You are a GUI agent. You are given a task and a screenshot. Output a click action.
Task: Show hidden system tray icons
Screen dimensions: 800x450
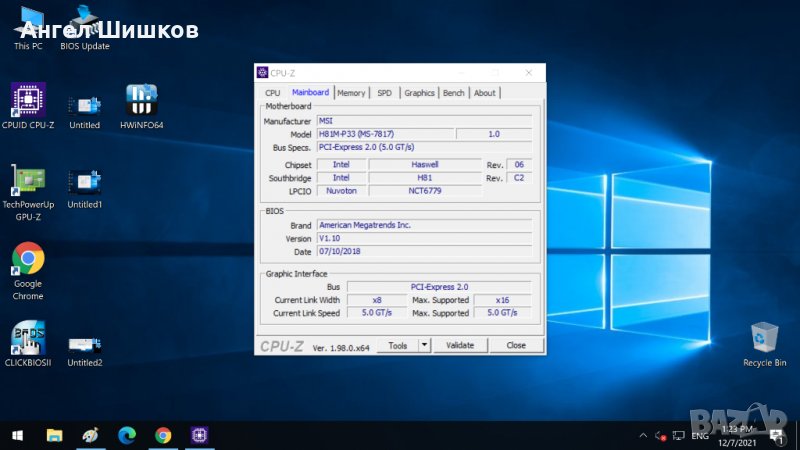click(643, 436)
